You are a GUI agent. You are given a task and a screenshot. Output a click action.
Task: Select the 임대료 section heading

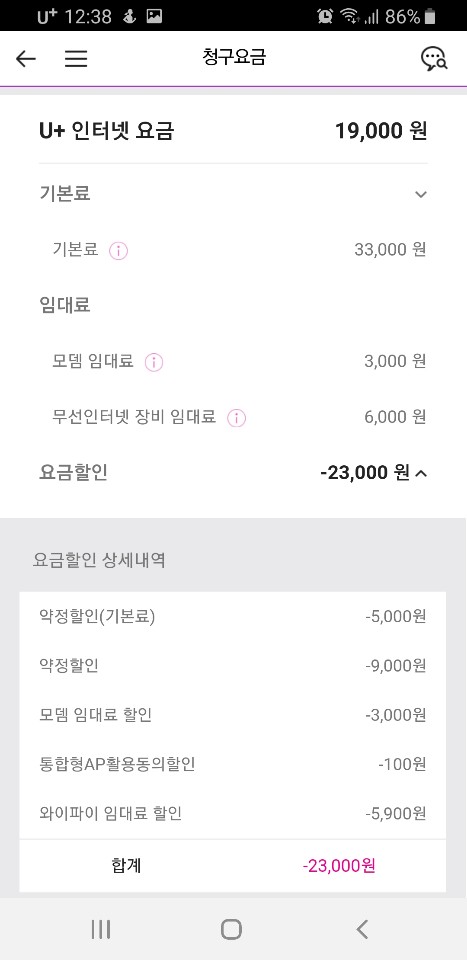click(x=65, y=305)
